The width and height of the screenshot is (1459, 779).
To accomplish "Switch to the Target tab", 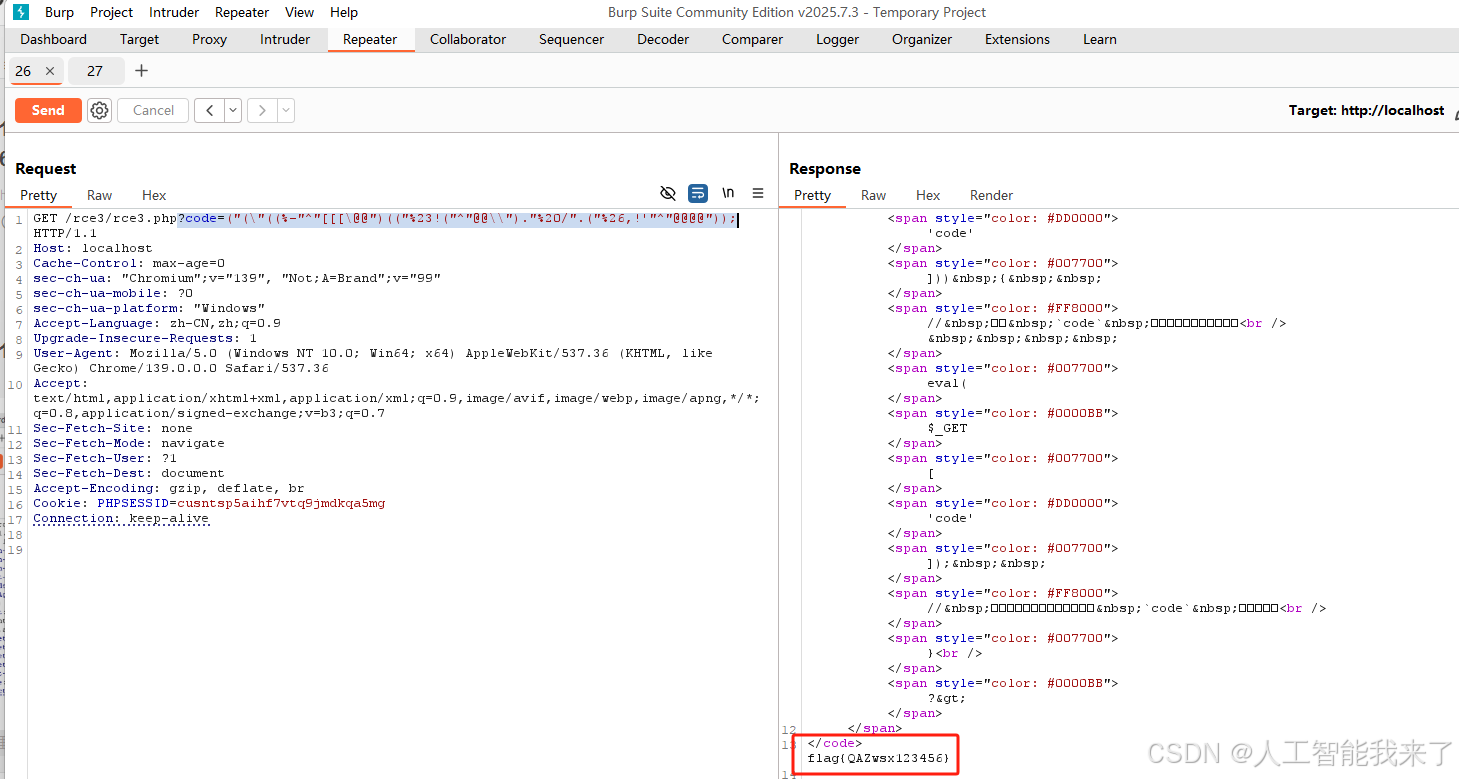I will tap(139, 40).
